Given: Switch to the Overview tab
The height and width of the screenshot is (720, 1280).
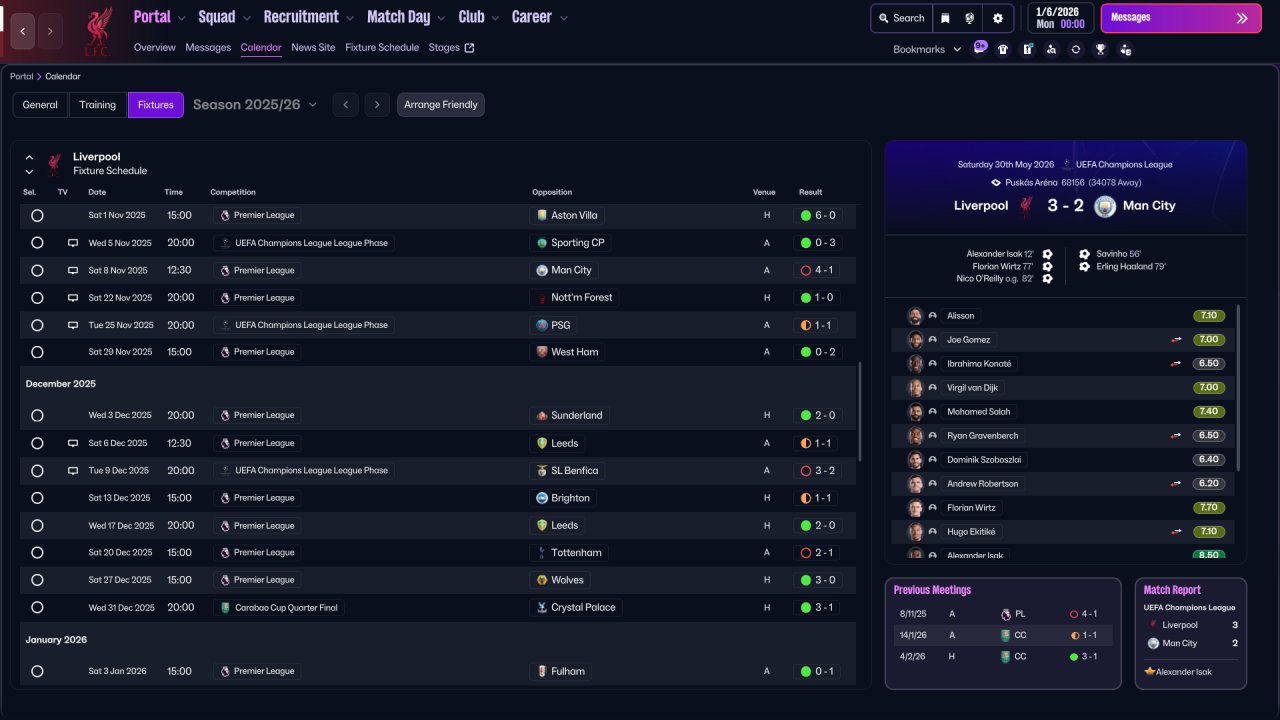Looking at the screenshot, I should (154, 48).
